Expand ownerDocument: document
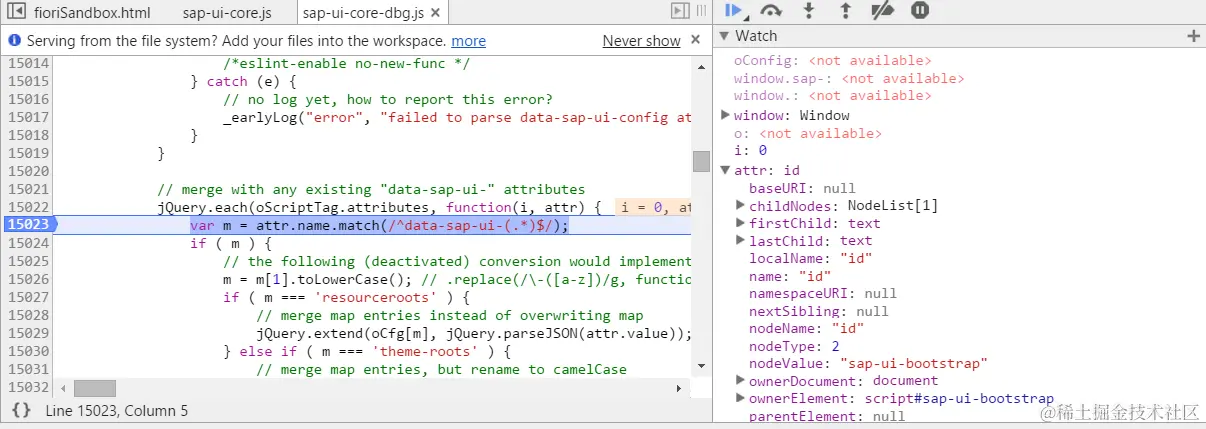 (741, 380)
